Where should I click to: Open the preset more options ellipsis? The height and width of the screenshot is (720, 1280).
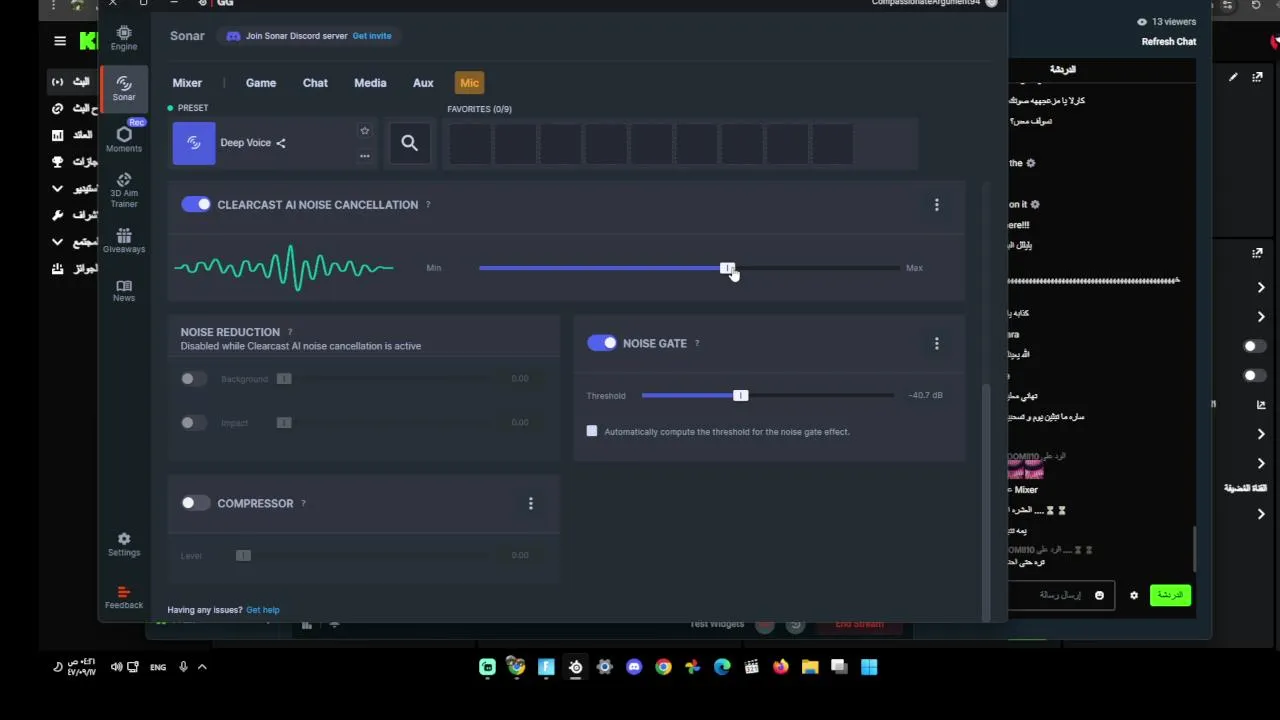364,155
